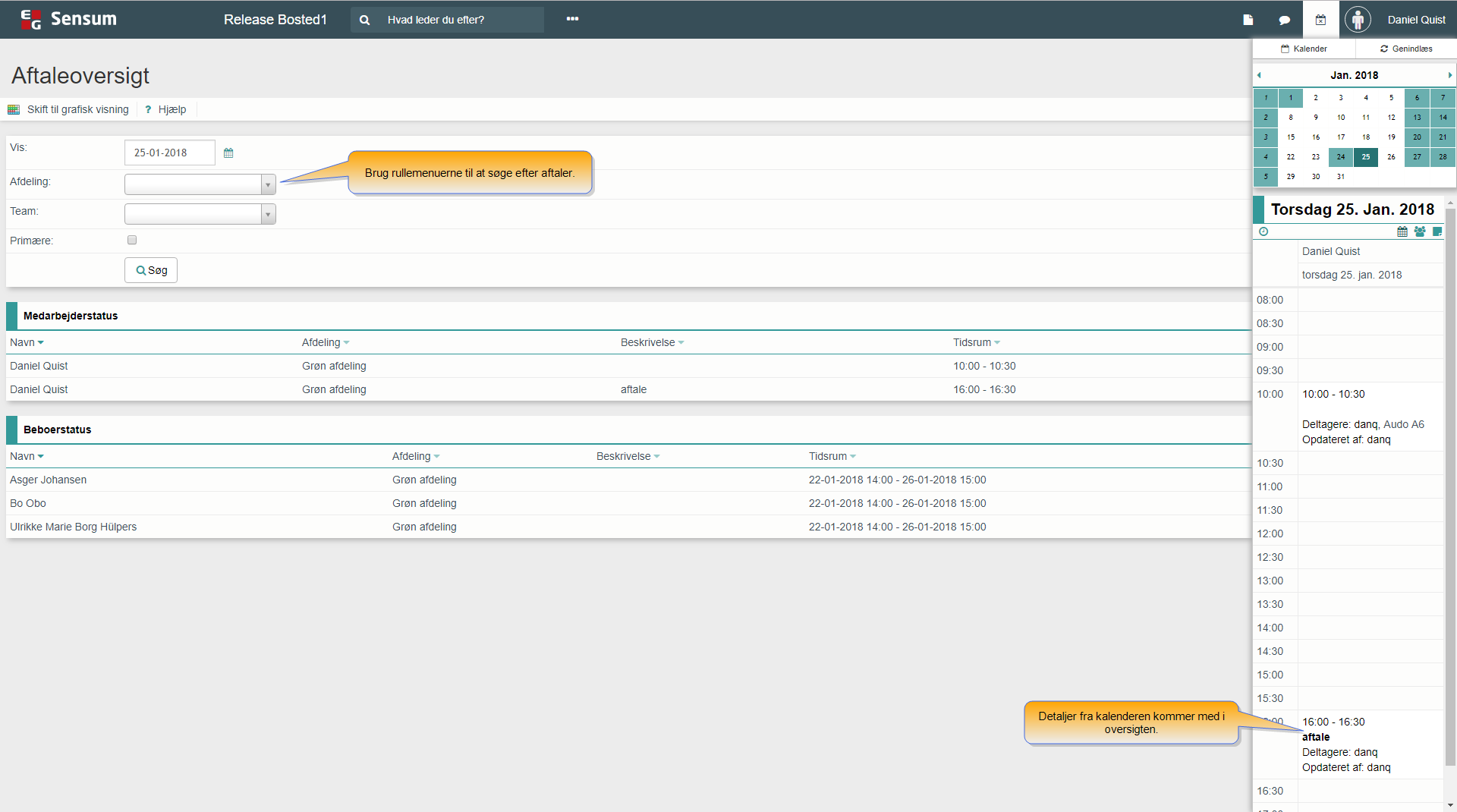The height and width of the screenshot is (812, 1457).
Task: Click the Jan. 2018 month title
Action: (x=1354, y=75)
